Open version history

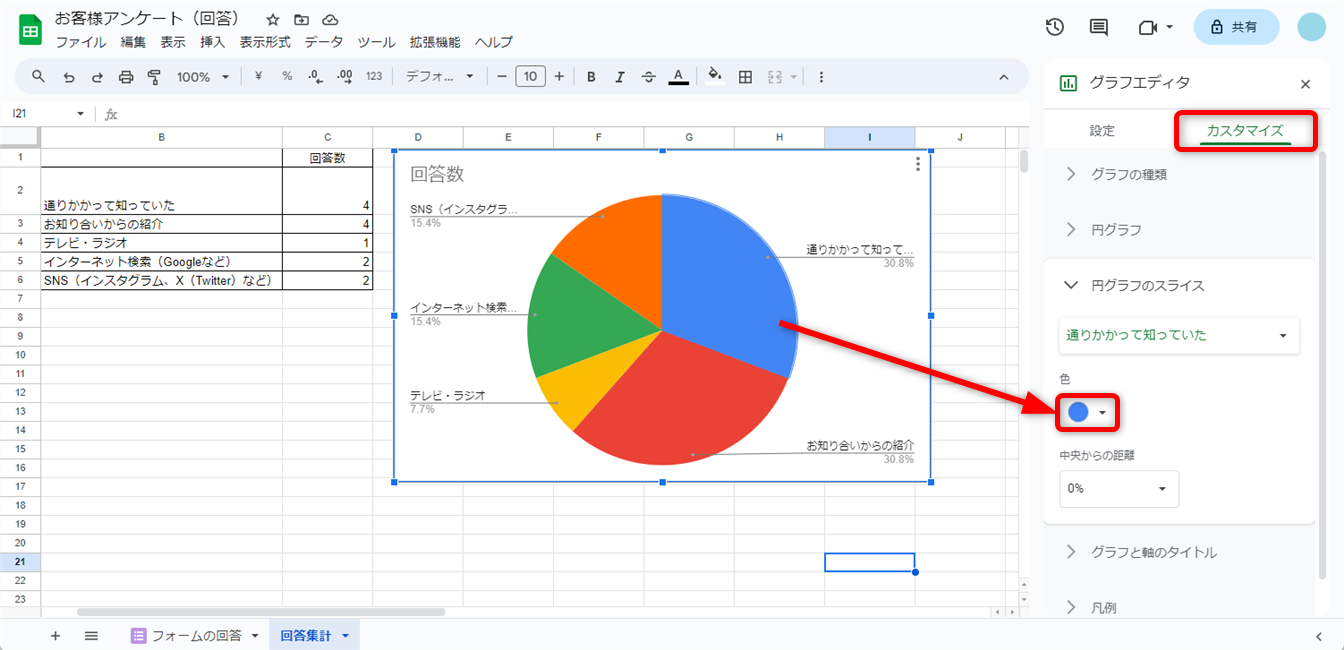(1054, 28)
